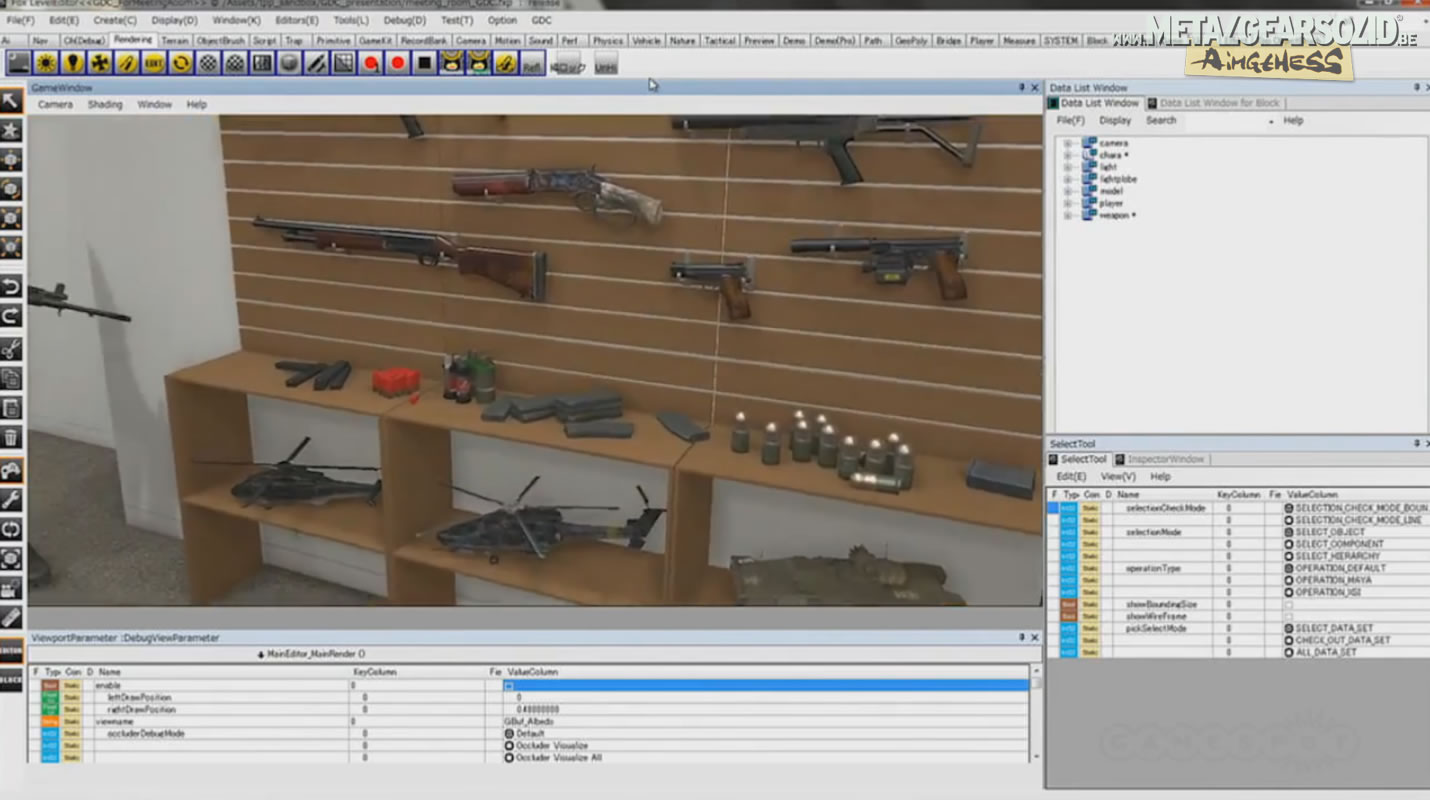Select SELECT_HIERARCHY radio option
Viewport: 1430px width, 800px height.
click(x=1289, y=556)
